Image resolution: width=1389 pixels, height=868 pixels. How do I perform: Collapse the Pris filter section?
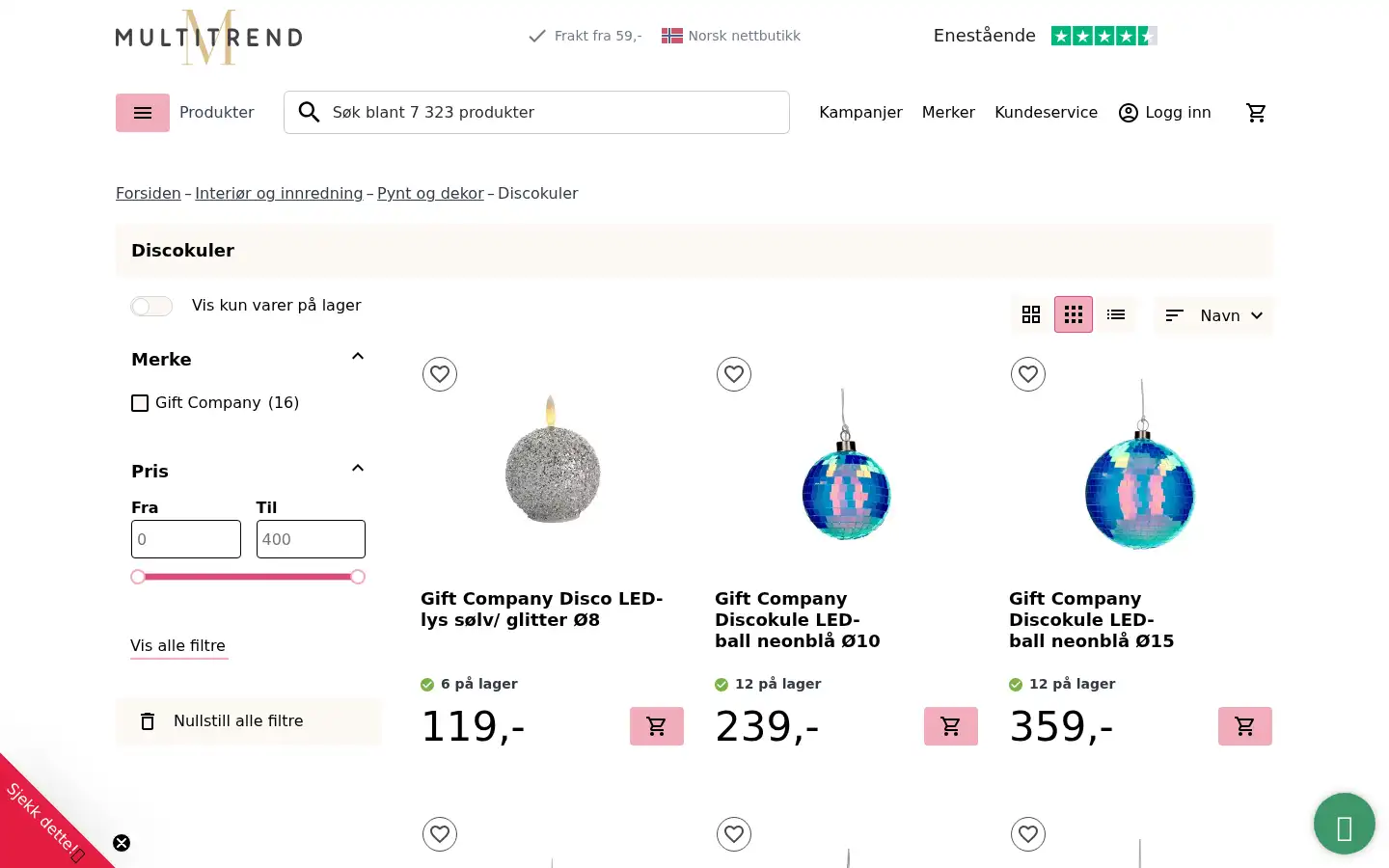358,469
